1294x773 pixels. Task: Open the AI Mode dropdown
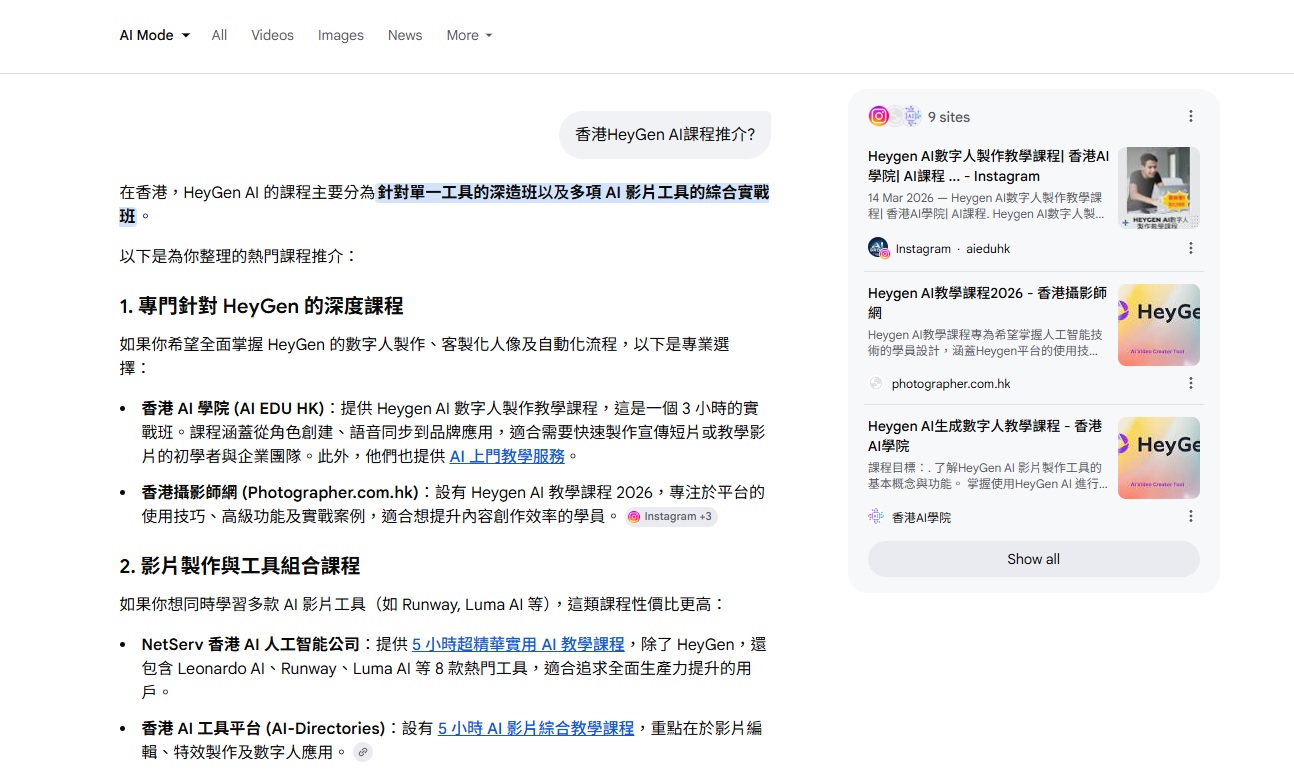tap(154, 35)
